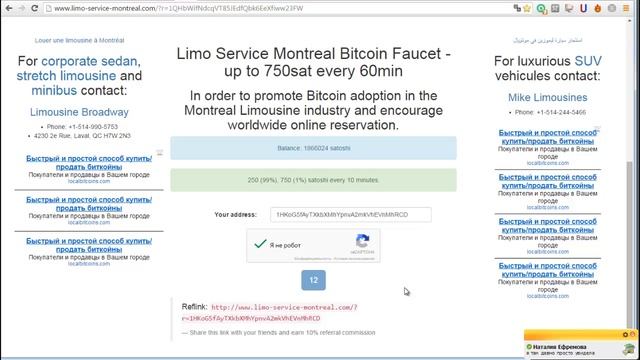
Task: Click the green '250 (99%), 750 (1%) satoshi' banner
Action: pos(313,180)
